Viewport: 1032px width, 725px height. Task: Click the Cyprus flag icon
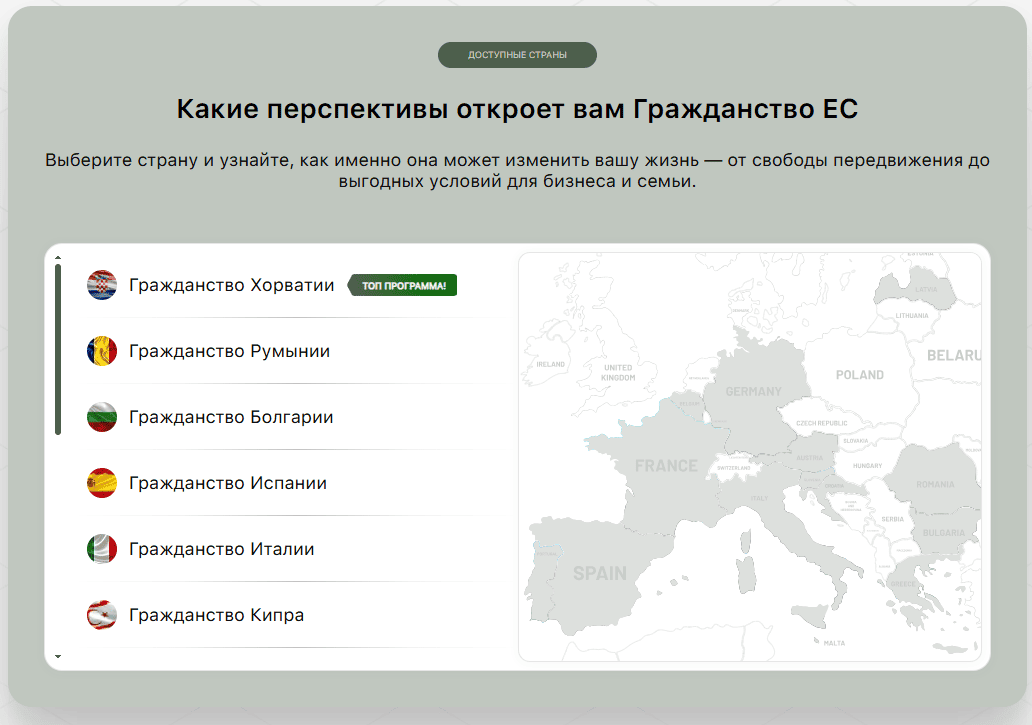point(102,614)
